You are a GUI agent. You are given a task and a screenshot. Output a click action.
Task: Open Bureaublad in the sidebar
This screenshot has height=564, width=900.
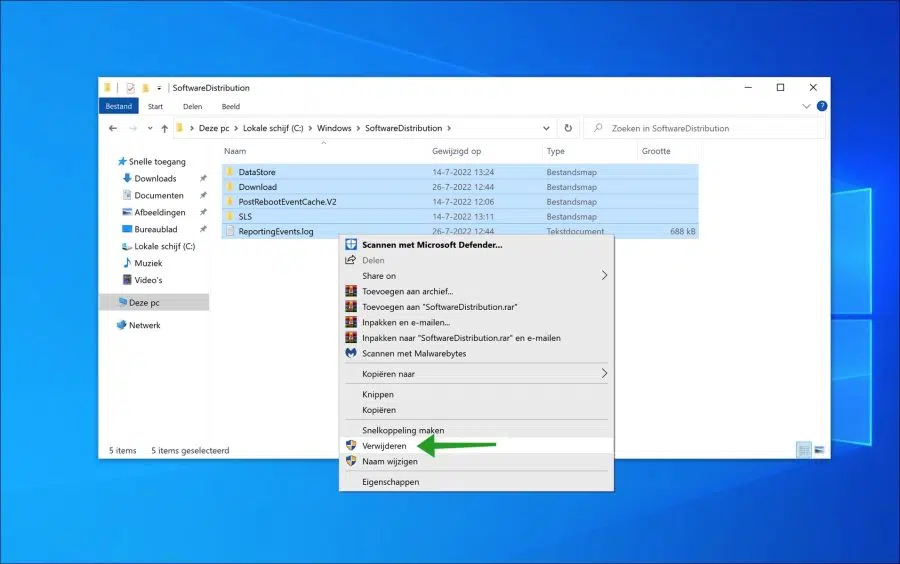pyautogui.click(x=156, y=230)
